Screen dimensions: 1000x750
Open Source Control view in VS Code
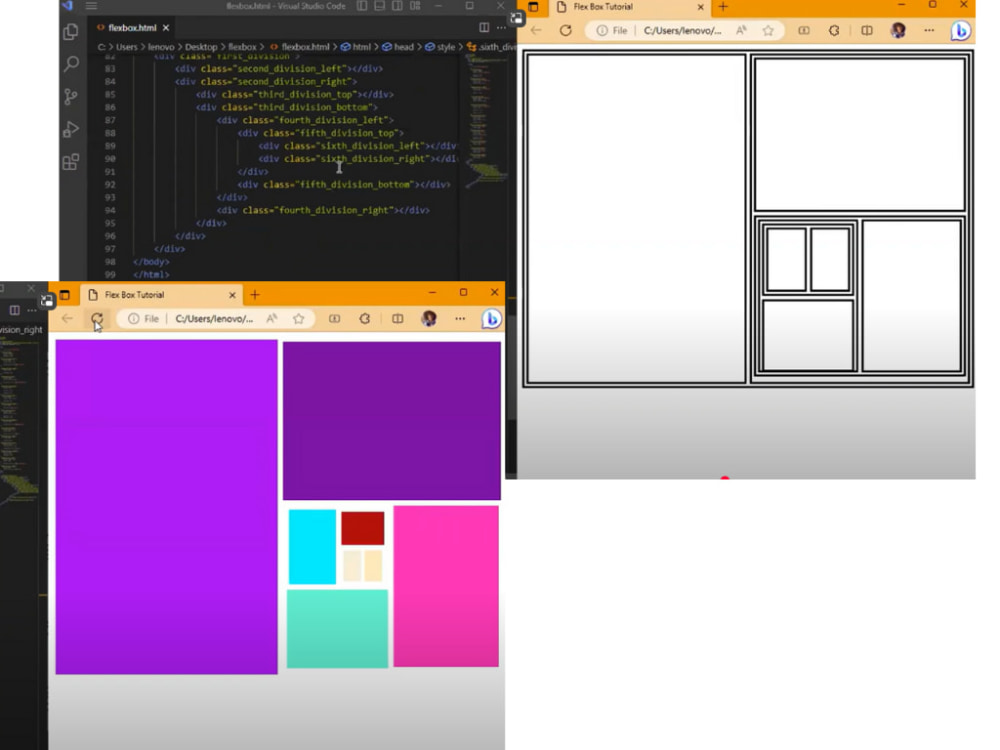point(71,96)
